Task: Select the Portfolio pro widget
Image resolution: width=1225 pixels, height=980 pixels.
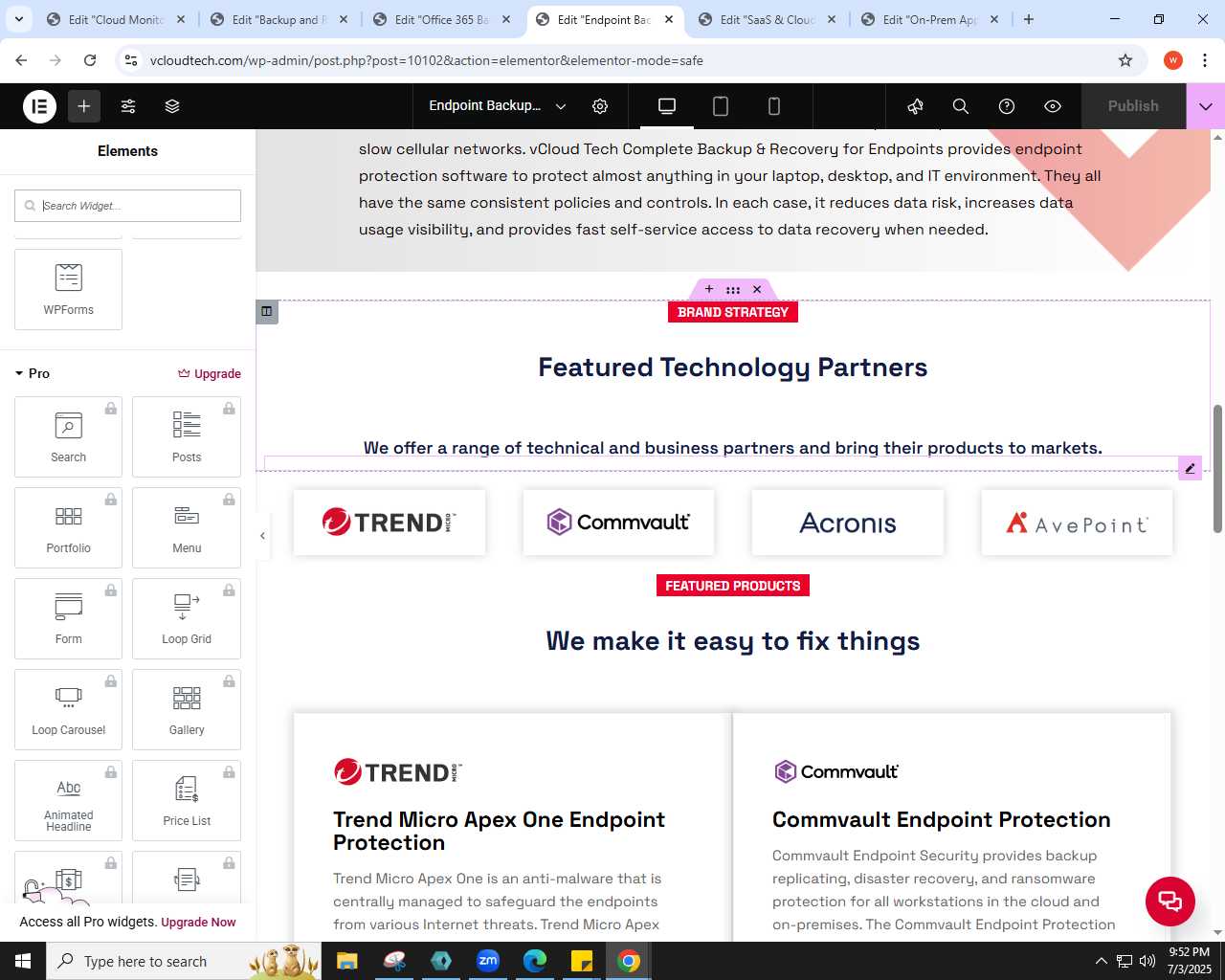Action: pos(69,527)
